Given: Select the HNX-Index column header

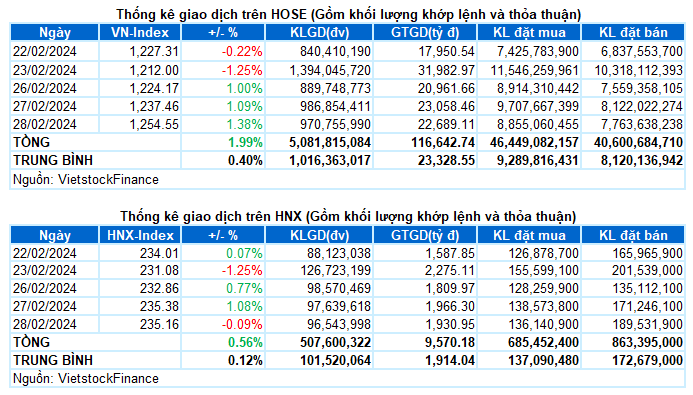Looking at the screenshot, I should click(x=140, y=235).
